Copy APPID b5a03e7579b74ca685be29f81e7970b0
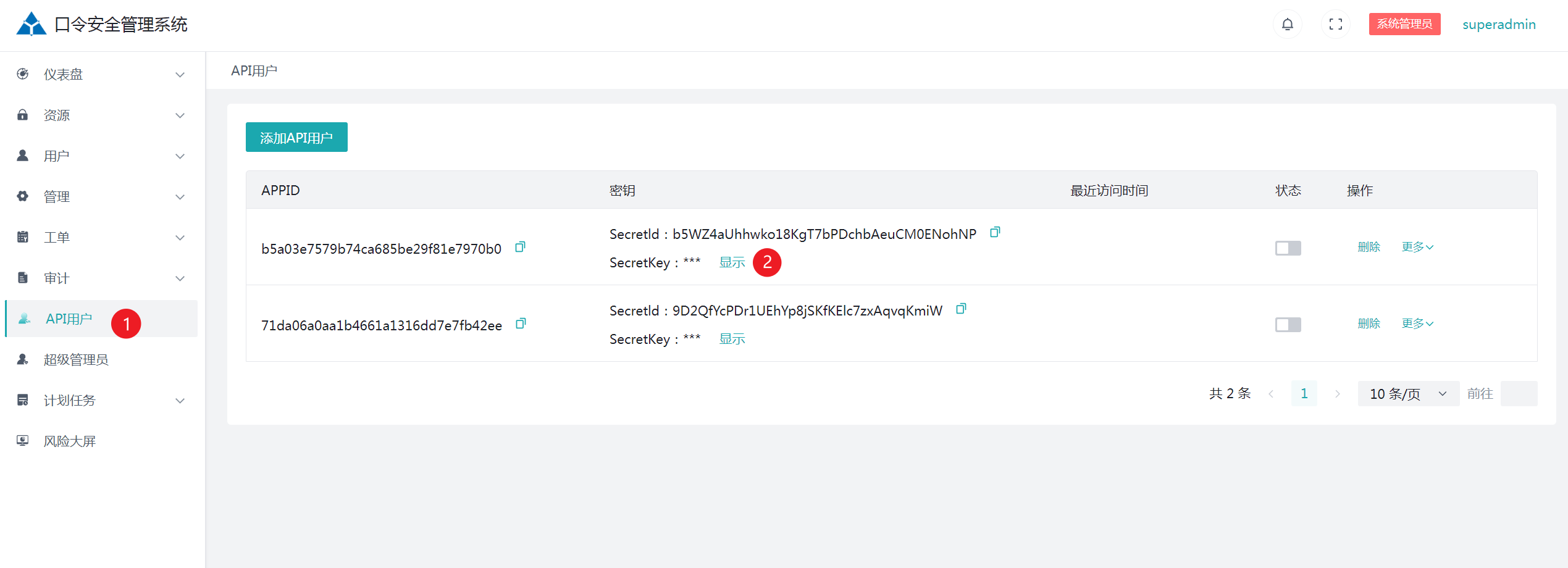Viewport: 1568px width, 568px height. click(520, 248)
